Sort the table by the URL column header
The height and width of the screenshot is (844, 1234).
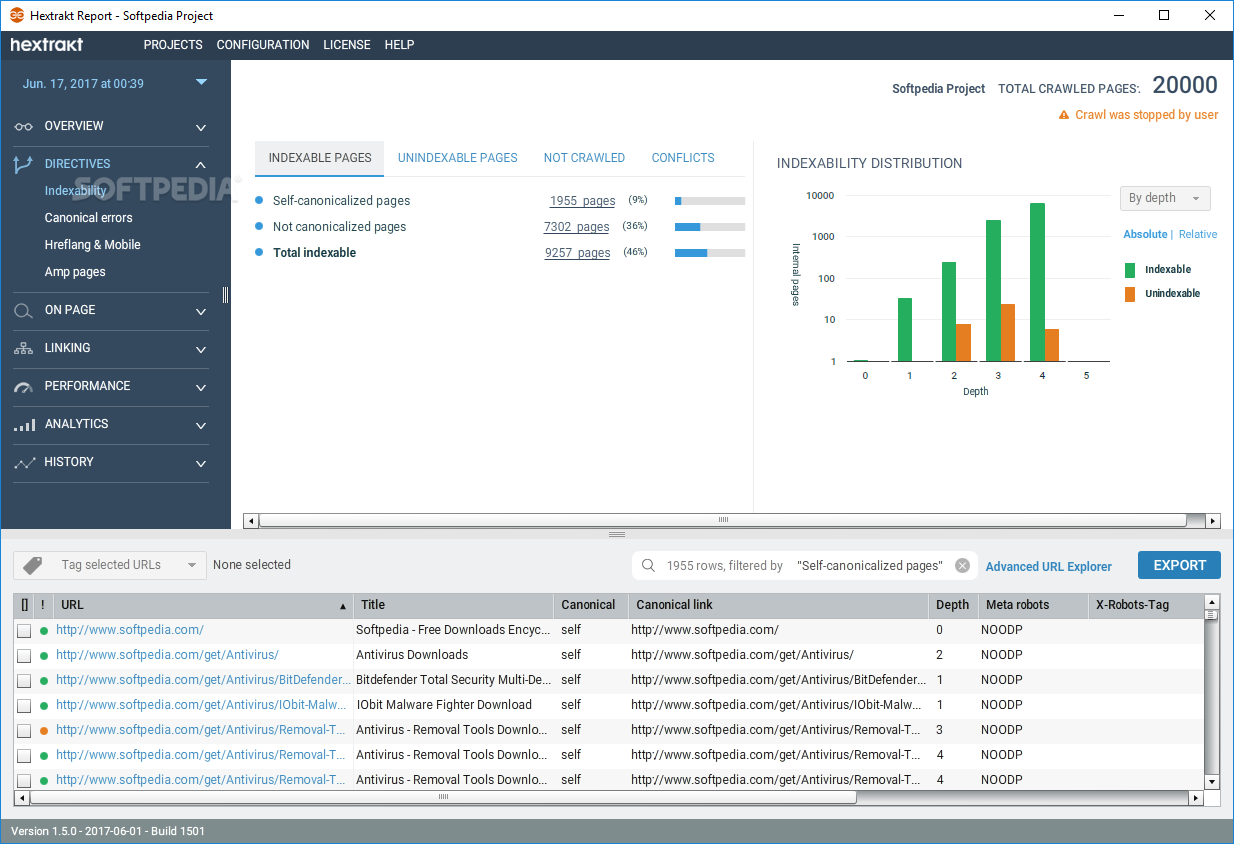click(x=204, y=605)
